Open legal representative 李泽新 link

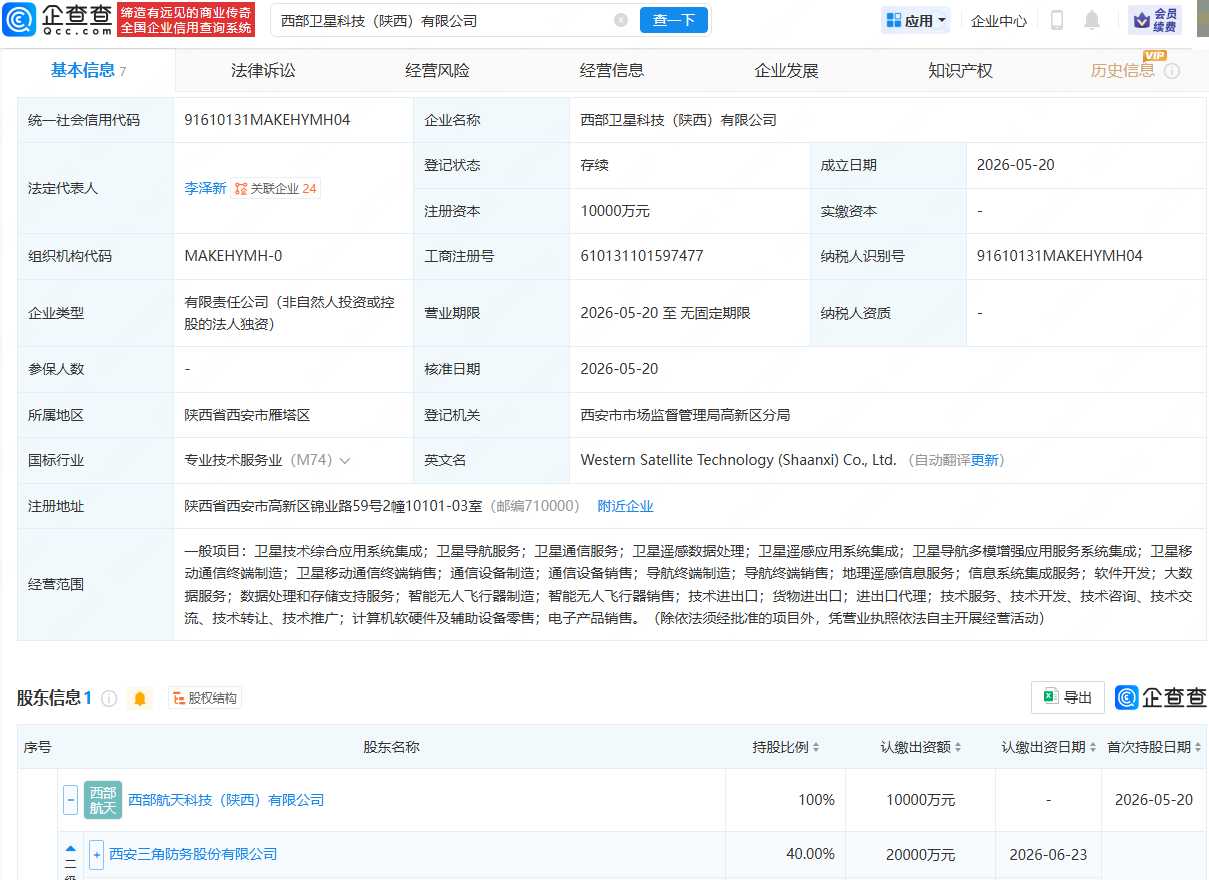[205, 188]
